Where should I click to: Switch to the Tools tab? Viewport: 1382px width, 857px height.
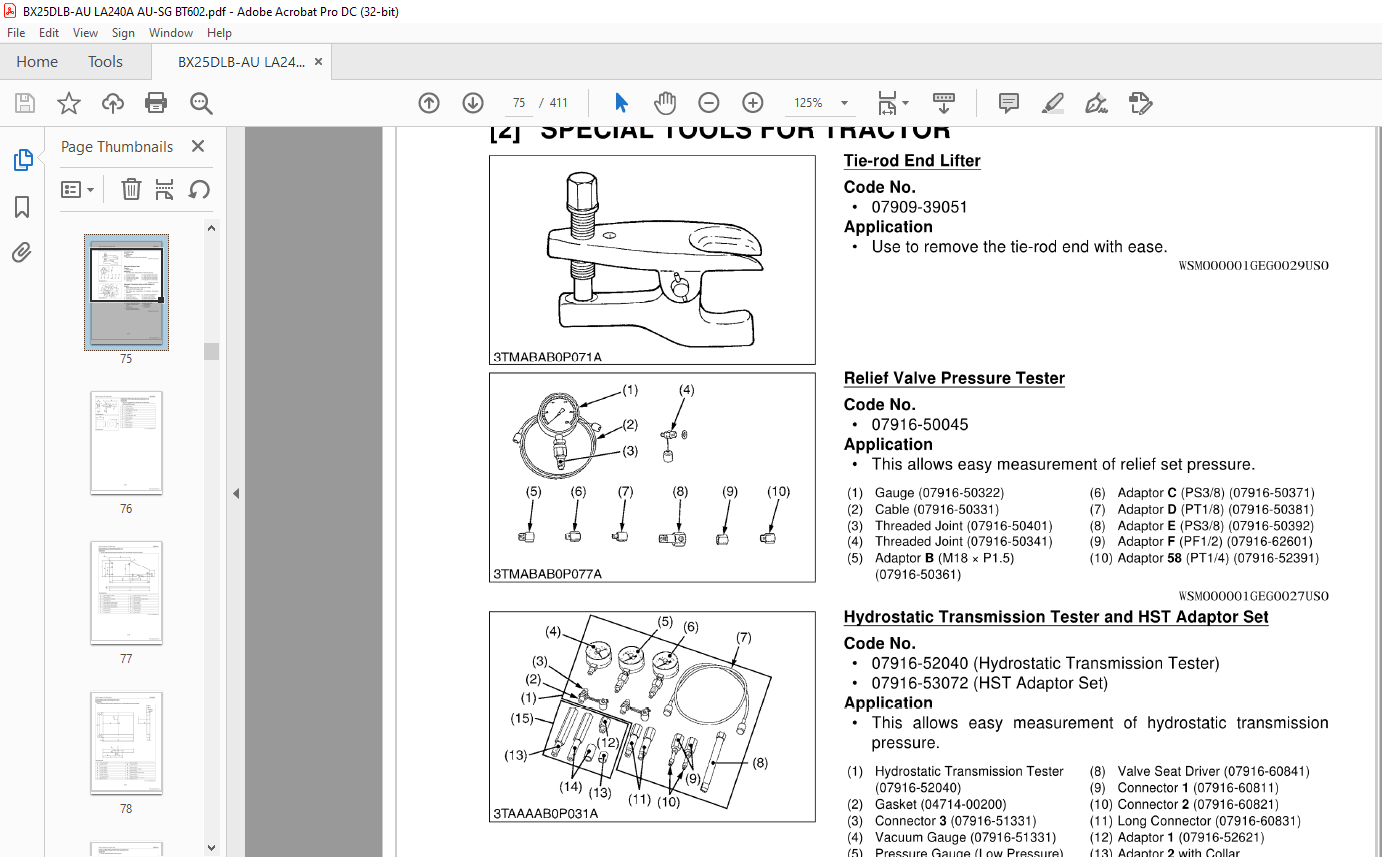click(105, 62)
